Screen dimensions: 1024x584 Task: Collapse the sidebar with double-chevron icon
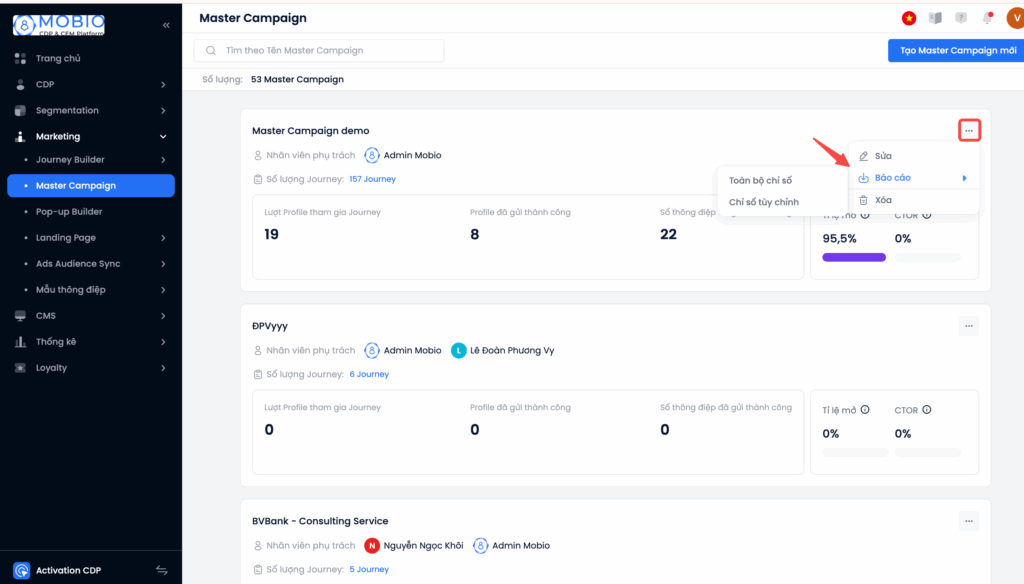pyautogui.click(x=166, y=25)
